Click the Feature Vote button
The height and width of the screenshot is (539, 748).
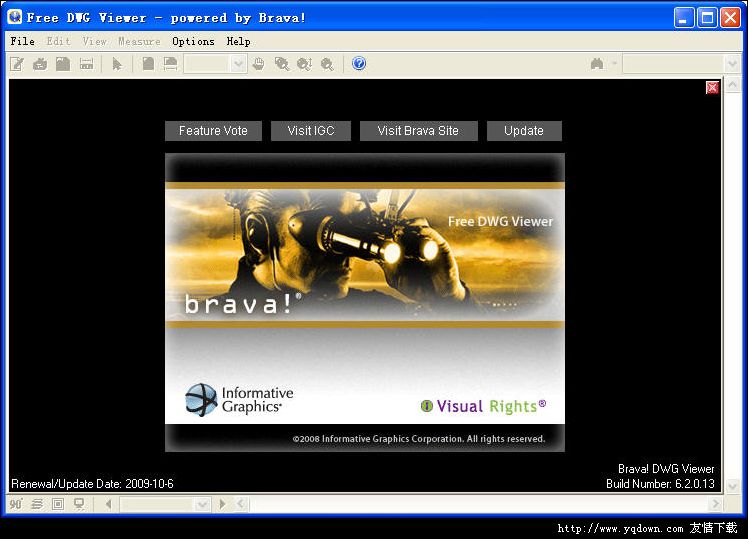click(213, 131)
